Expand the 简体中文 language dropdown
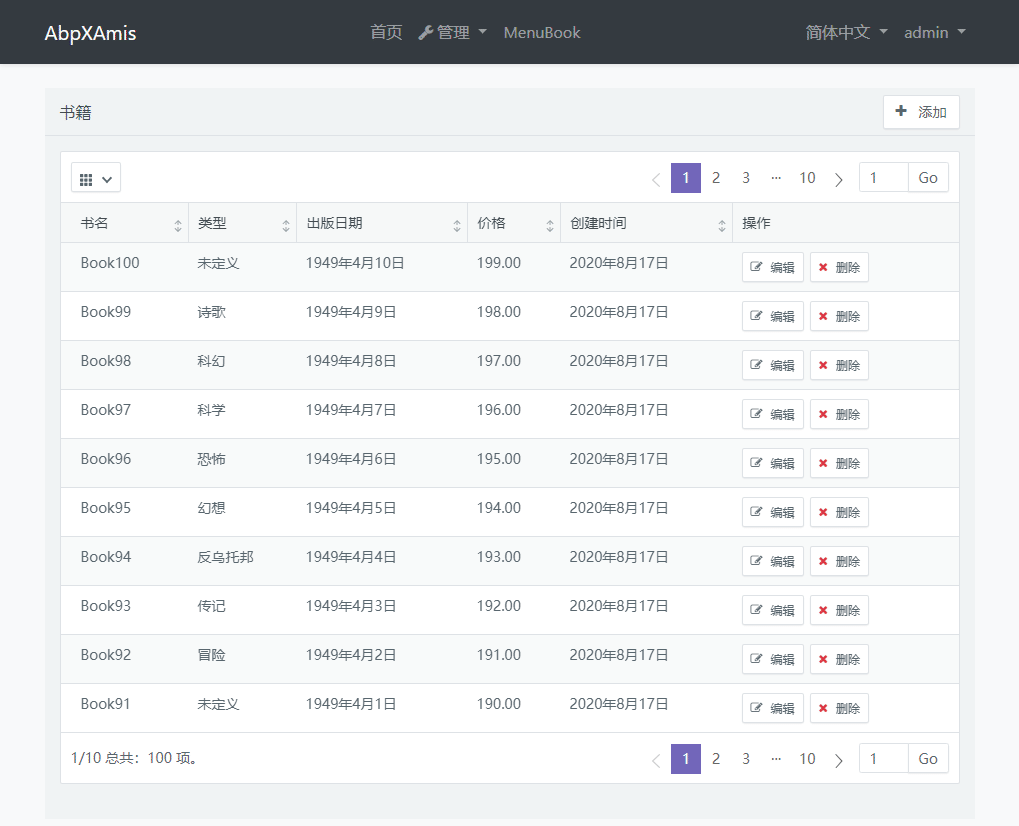1019x826 pixels. [846, 32]
